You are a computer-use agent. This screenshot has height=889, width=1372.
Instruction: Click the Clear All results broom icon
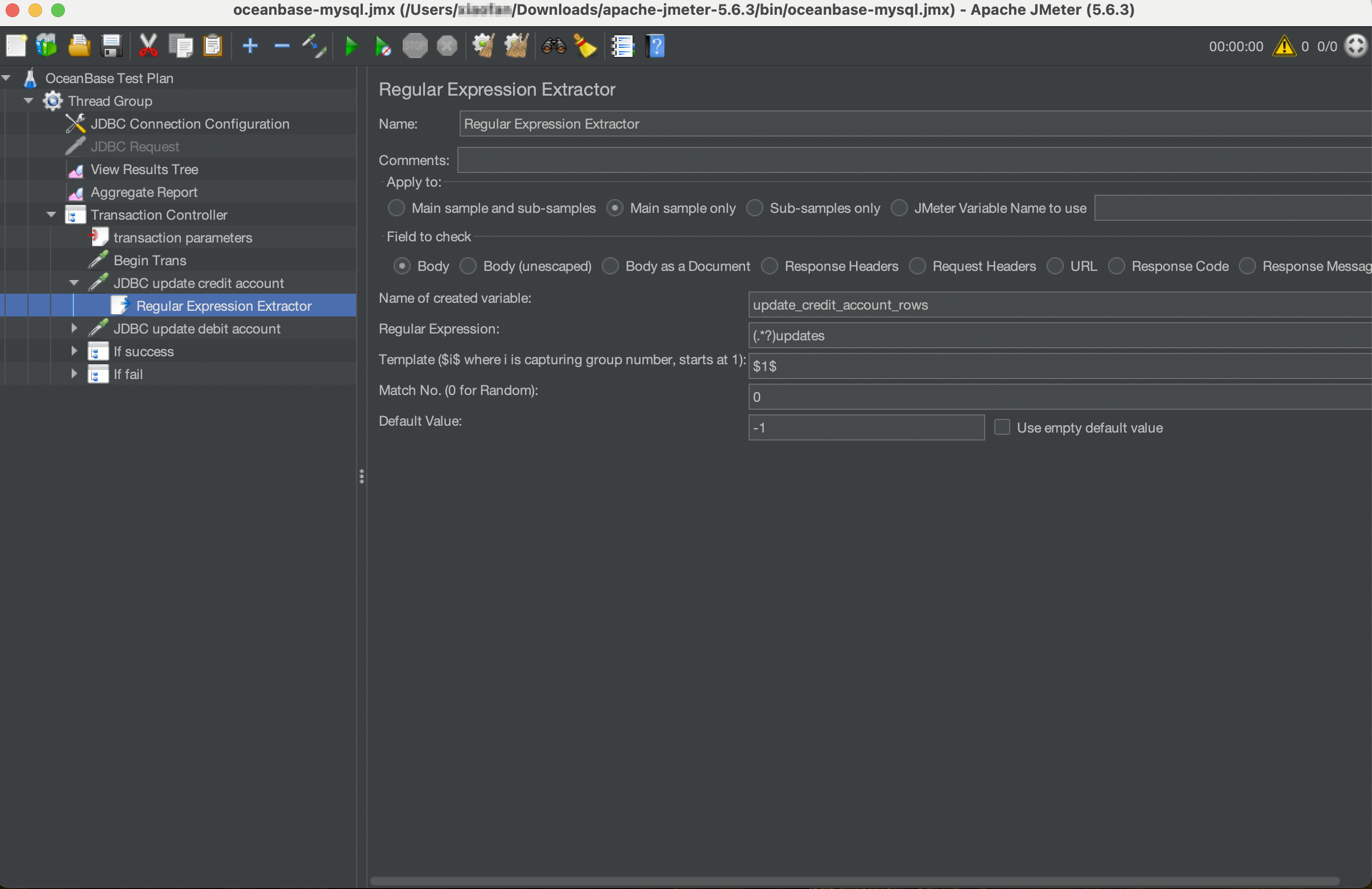516,46
